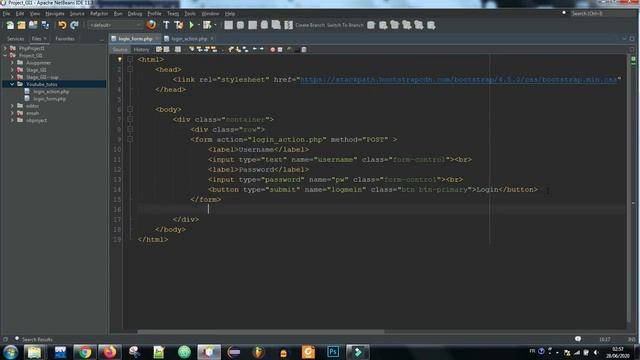Screen dimensions: 640x360
Task: Open the Debug menu
Action: pyautogui.click(x=135, y=13)
